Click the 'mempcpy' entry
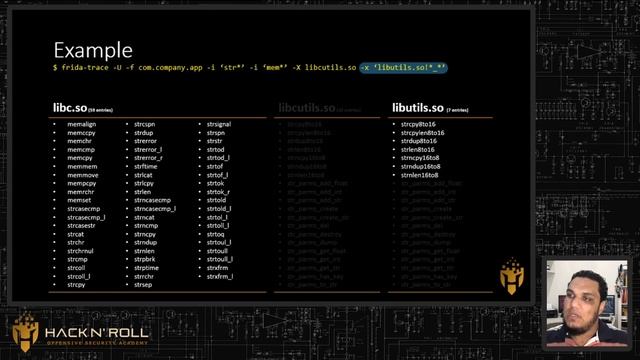640x360 pixels. pyautogui.click(x=82, y=184)
